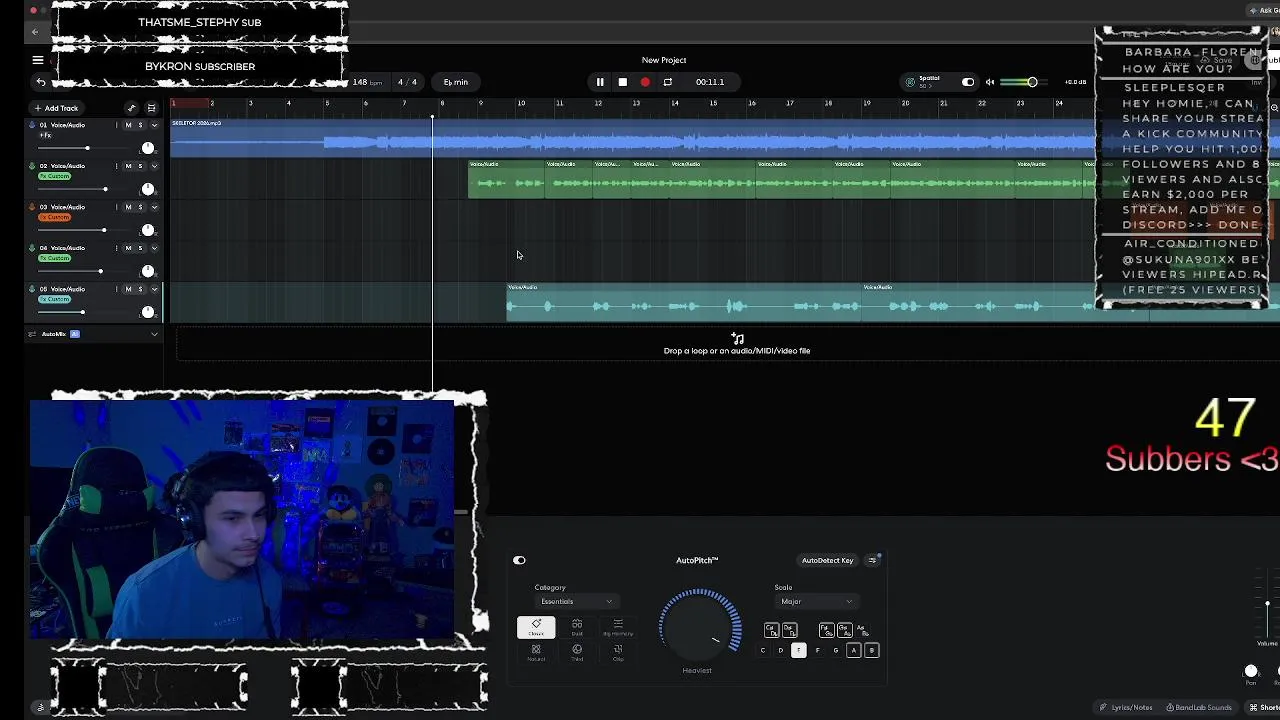The width and height of the screenshot is (1280, 720).
Task: Start recording with the red record button
Action: (x=645, y=82)
